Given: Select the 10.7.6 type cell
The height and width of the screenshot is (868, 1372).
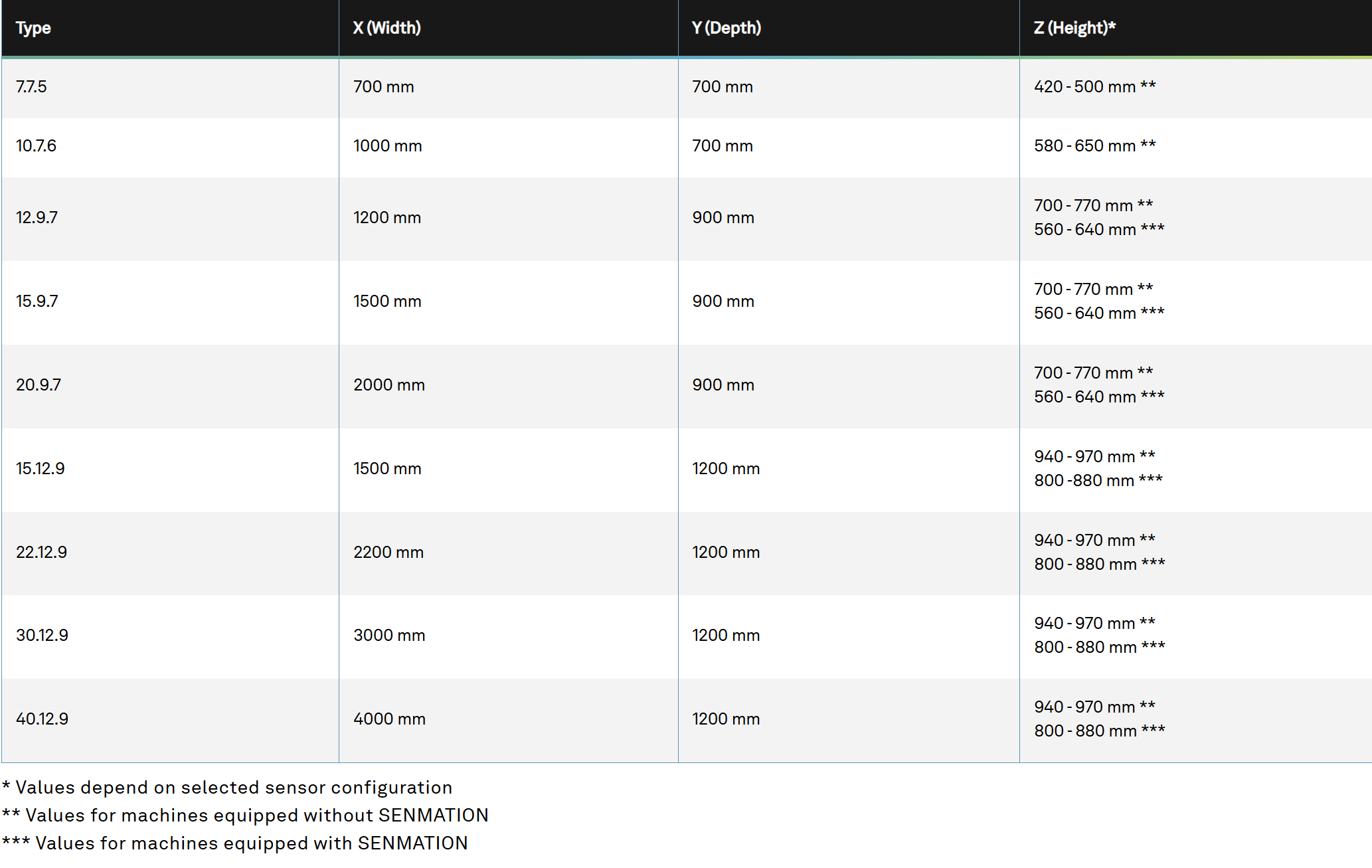Looking at the screenshot, I should (x=170, y=147).
